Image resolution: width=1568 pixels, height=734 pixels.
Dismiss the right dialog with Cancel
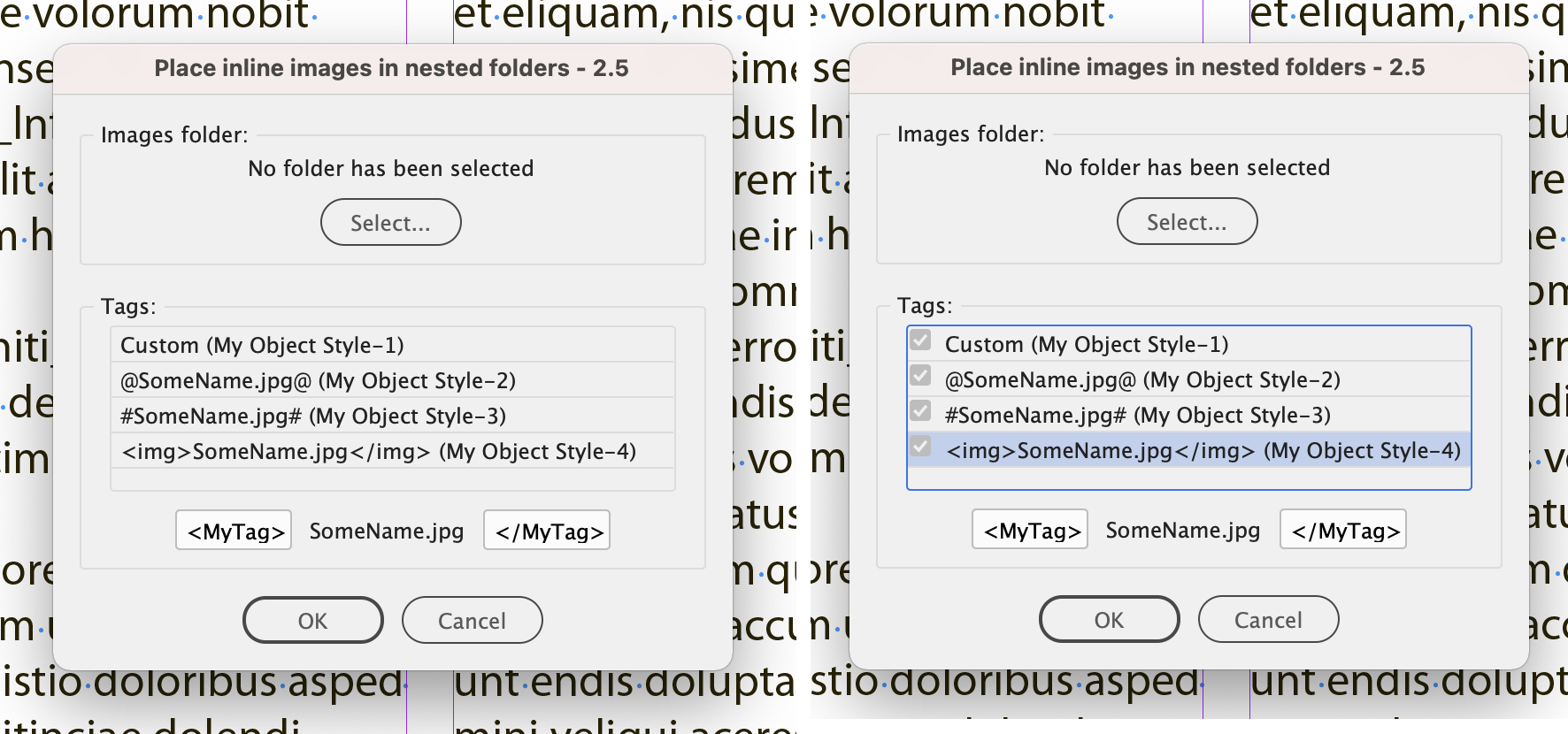[x=1268, y=620]
